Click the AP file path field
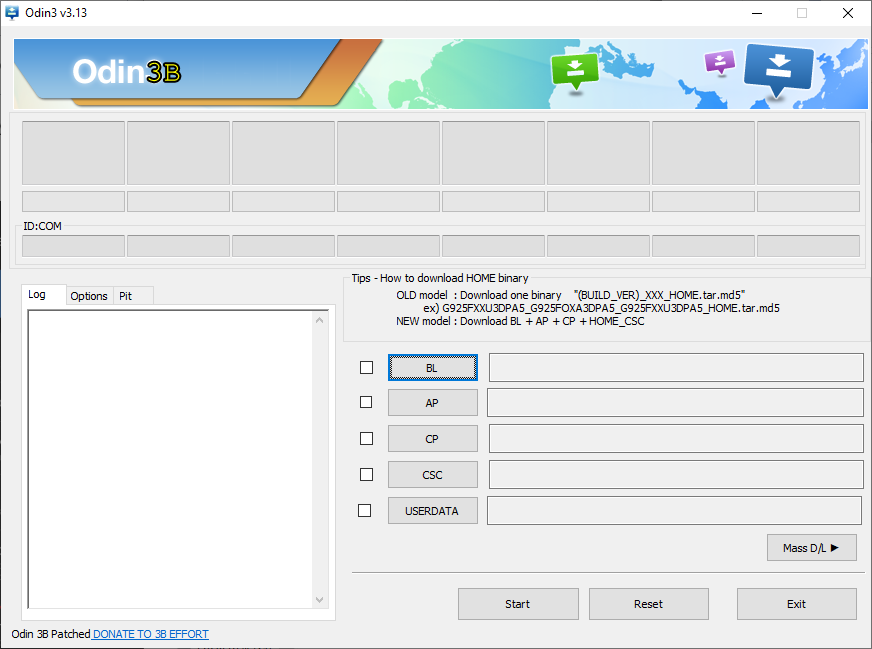Viewport: 872px width, 649px height. pos(675,402)
